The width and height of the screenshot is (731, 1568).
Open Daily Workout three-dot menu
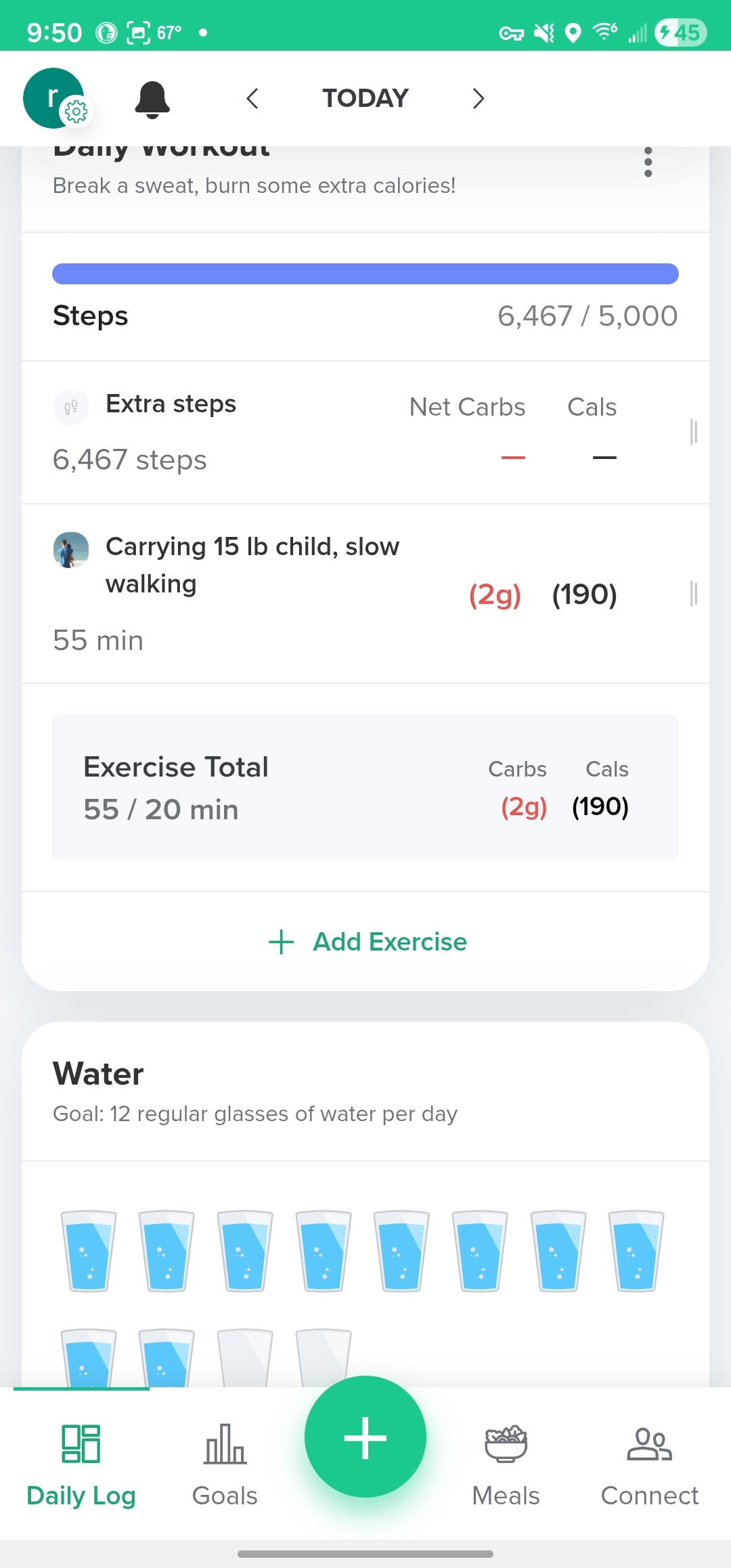click(x=648, y=162)
